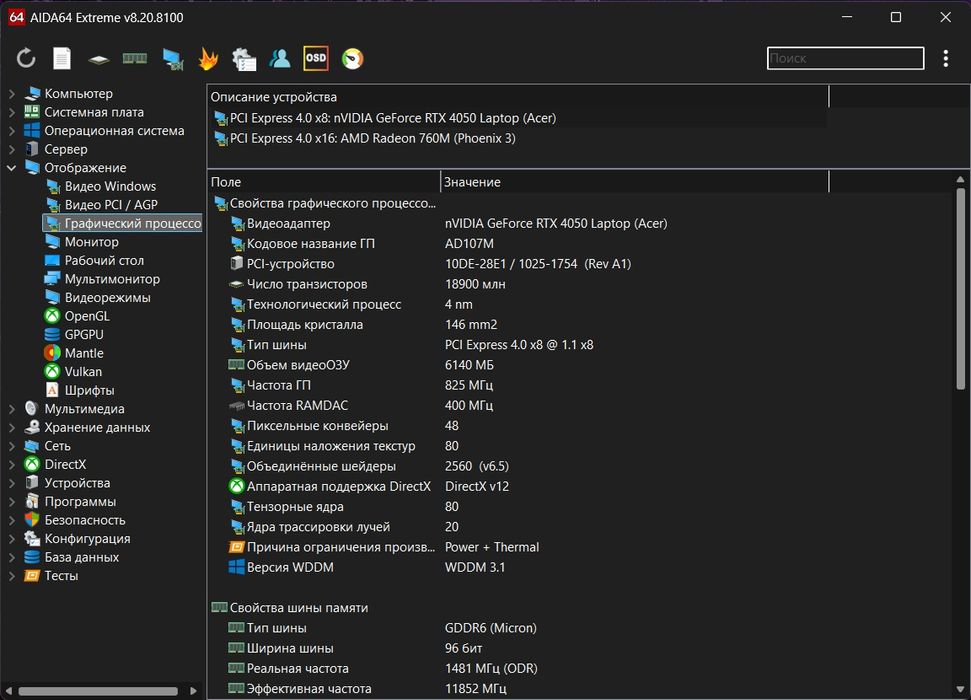This screenshot has width=971, height=700.
Task: Click the Программы tree icon
Action: [x=32, y=501]
